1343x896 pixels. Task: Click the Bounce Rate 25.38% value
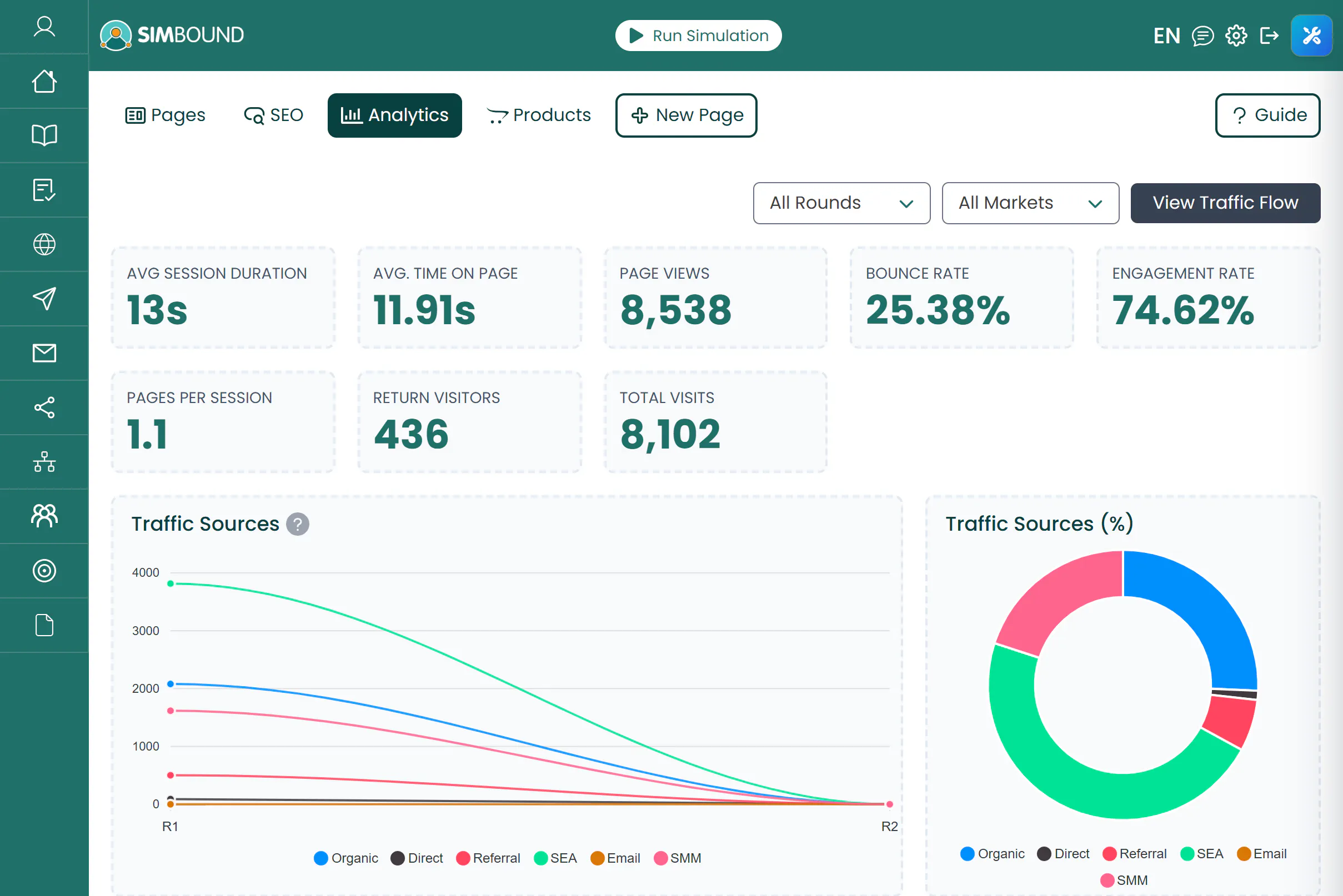click(x=938, y=310)
